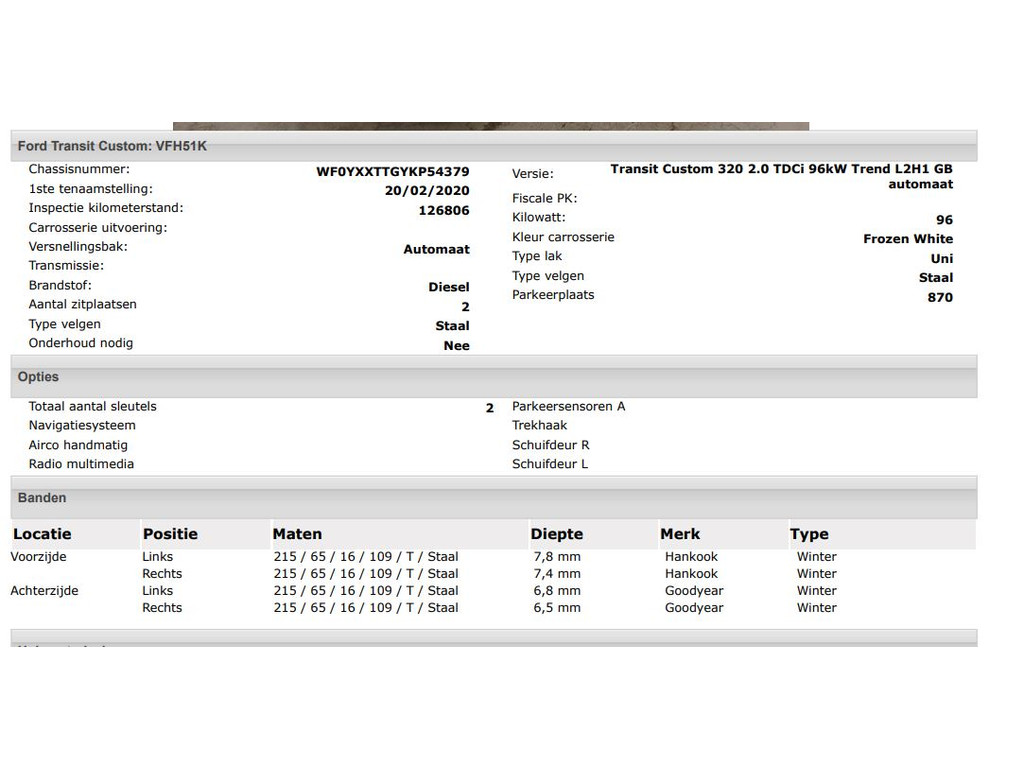The image size is (1024, 768).
Task: Click the Achterzijde row label
Action: [44, 591]
